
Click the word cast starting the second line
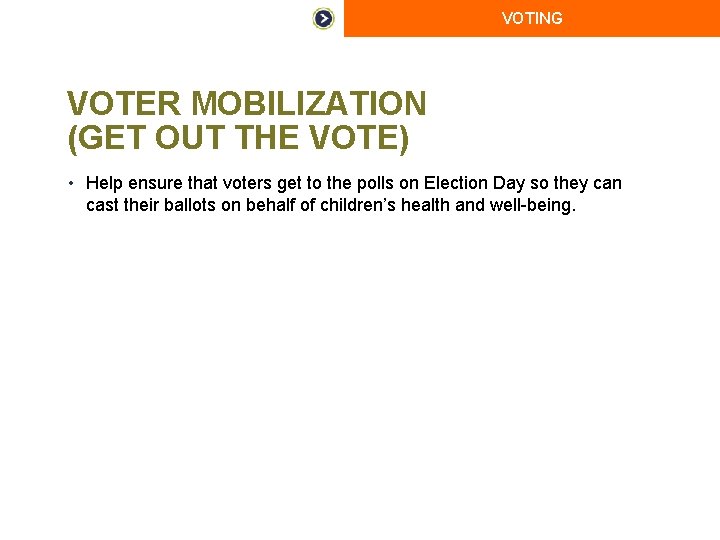point(103,206)
